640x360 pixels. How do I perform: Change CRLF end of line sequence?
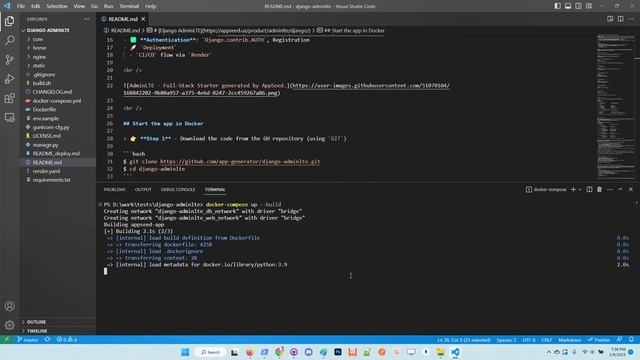pyautogui.click(x=547, y=340)
